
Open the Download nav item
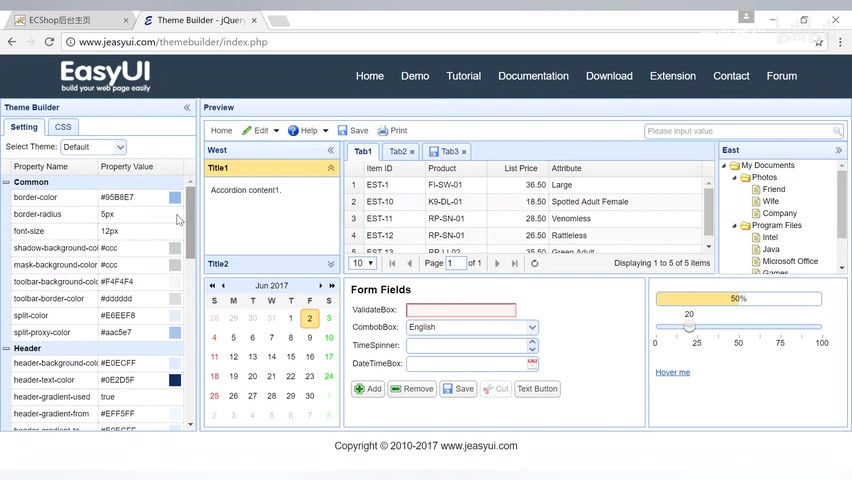(609, 76)
